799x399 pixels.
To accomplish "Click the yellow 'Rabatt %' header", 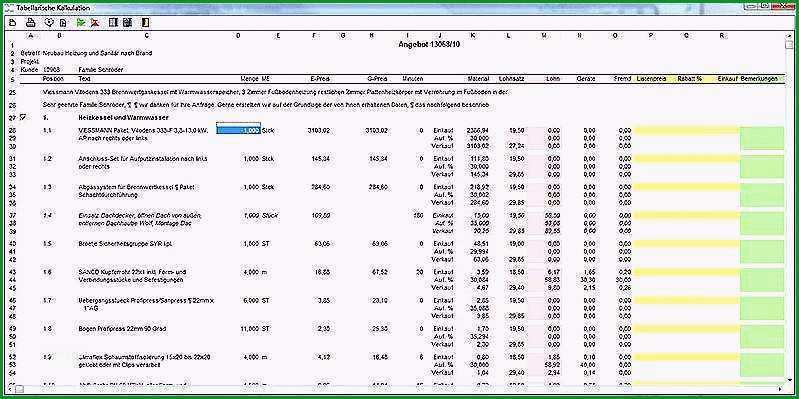I will click(x=690, y=79).
